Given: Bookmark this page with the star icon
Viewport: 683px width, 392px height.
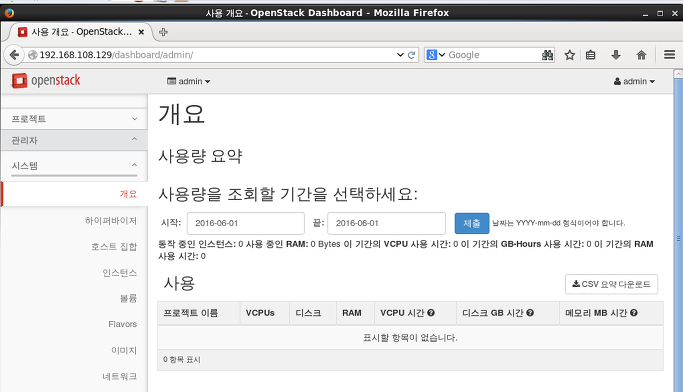Looking at the screenshot, I should (569, 55).
